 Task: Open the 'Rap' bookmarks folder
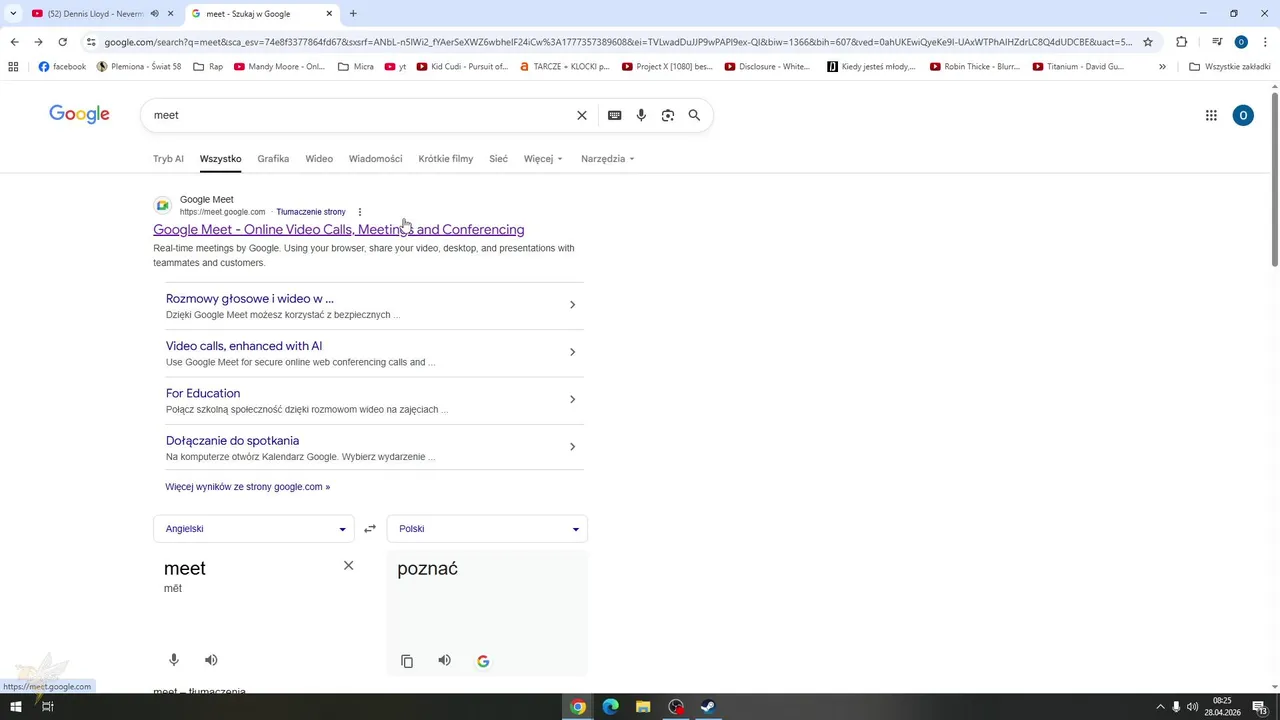point(208,67)
